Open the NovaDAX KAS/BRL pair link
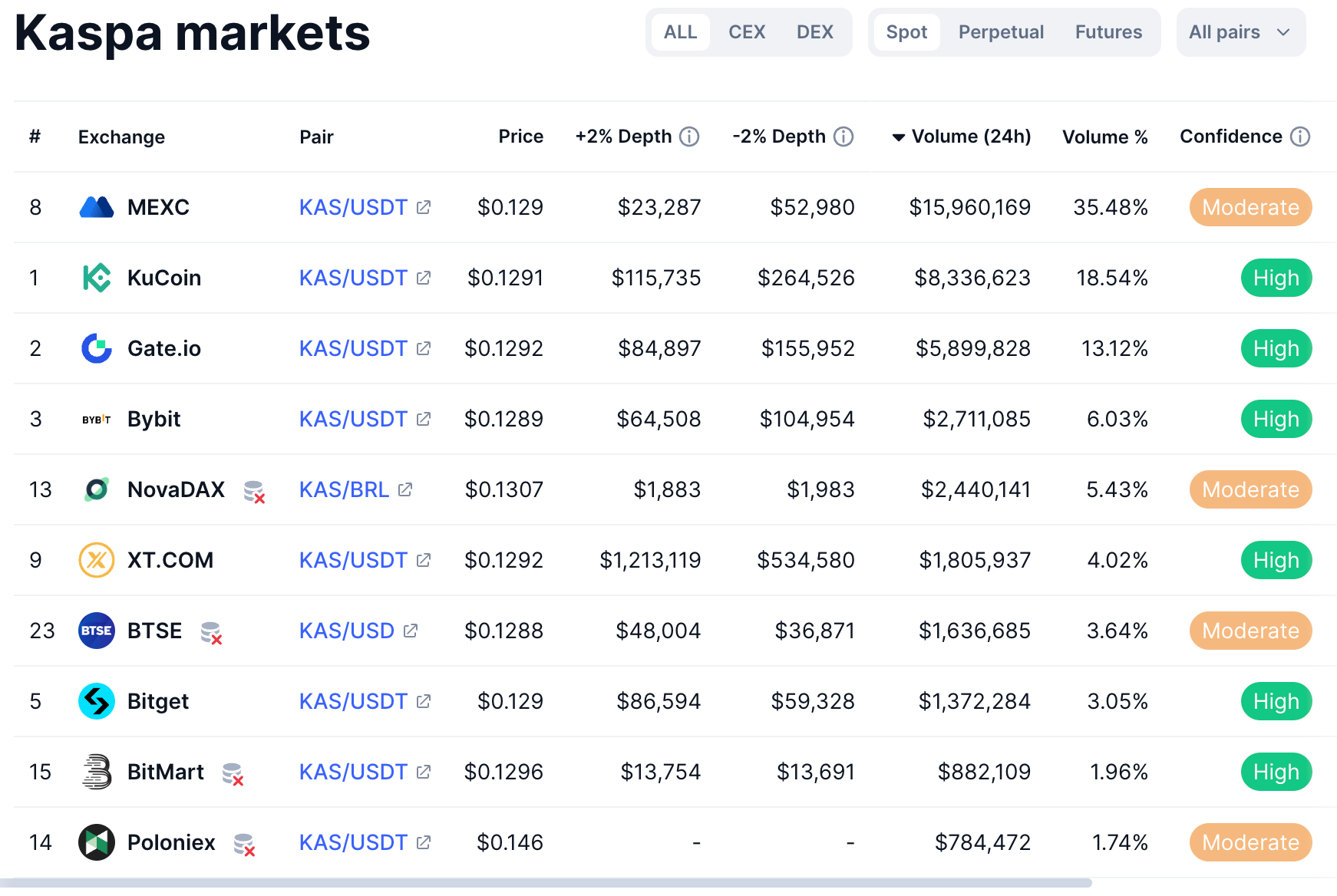 (344, 489)
